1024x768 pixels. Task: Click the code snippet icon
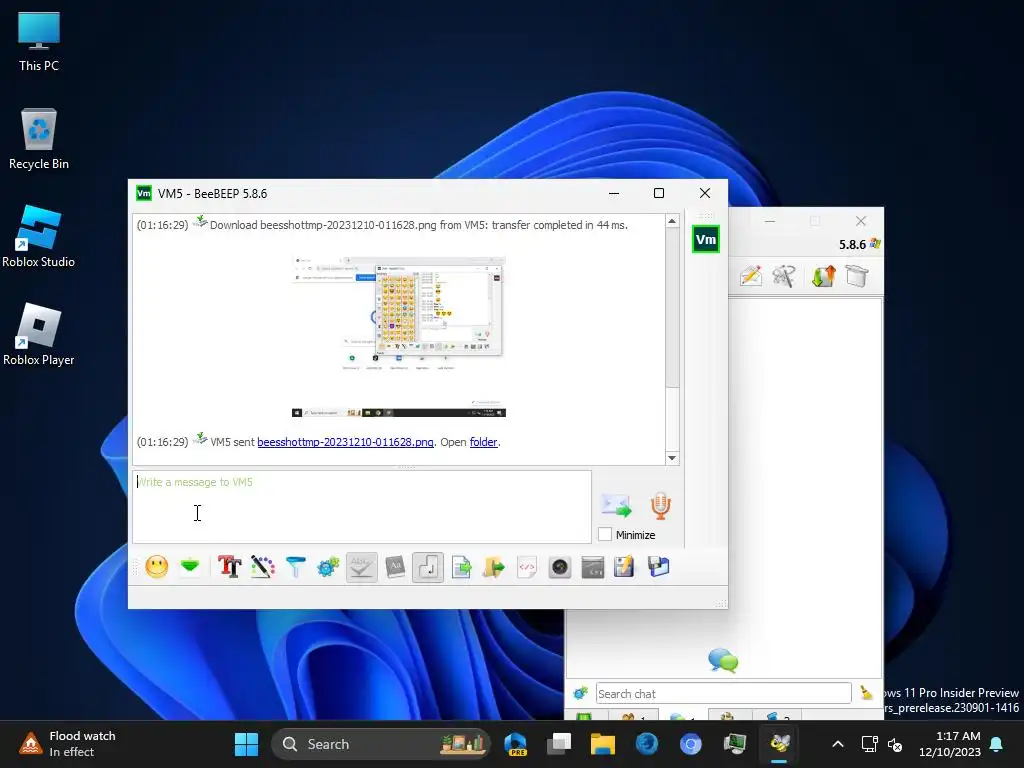527,567
